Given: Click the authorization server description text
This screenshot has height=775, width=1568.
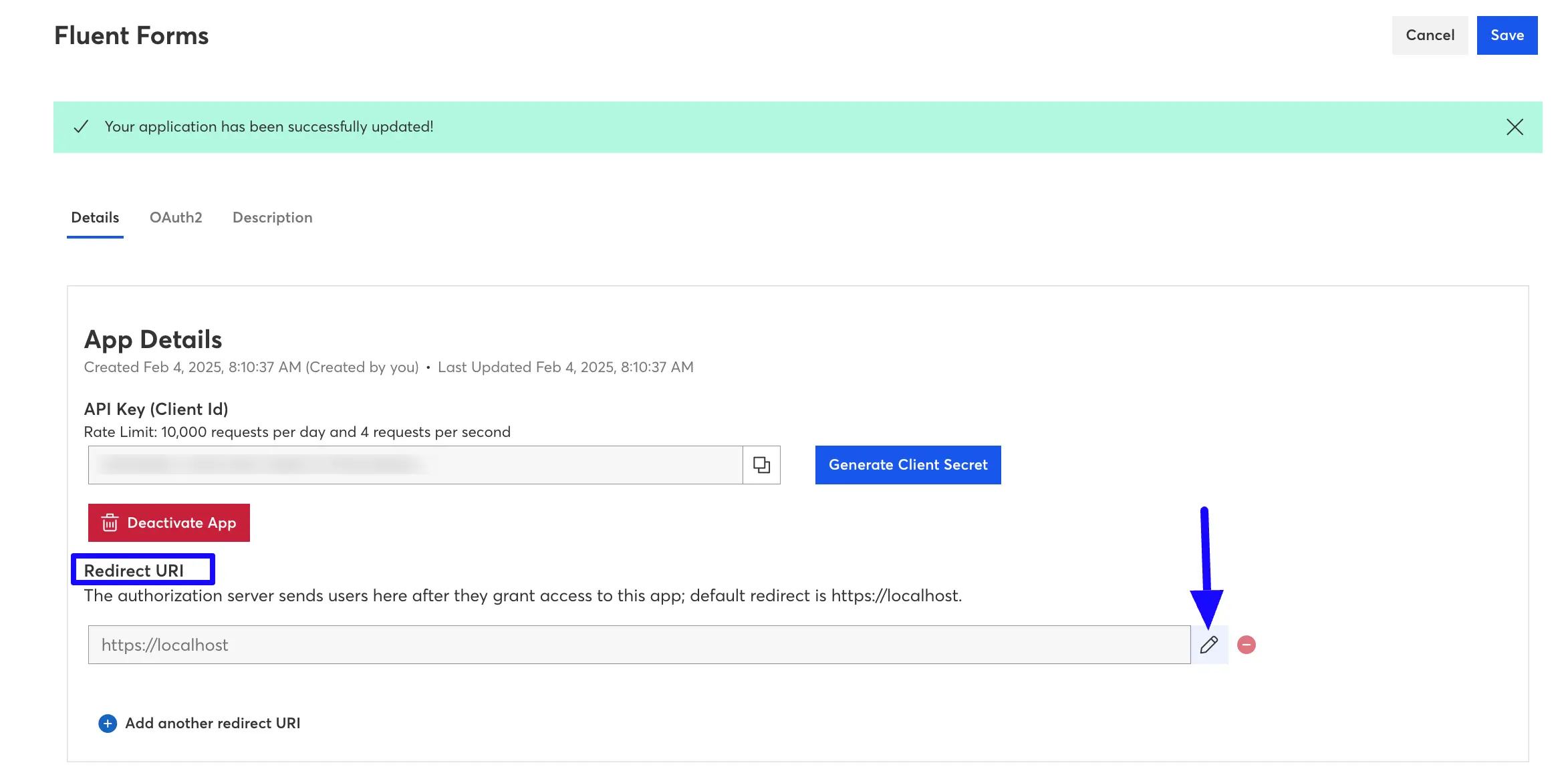Looking at the screenshot, I should [x=523, y=596].
